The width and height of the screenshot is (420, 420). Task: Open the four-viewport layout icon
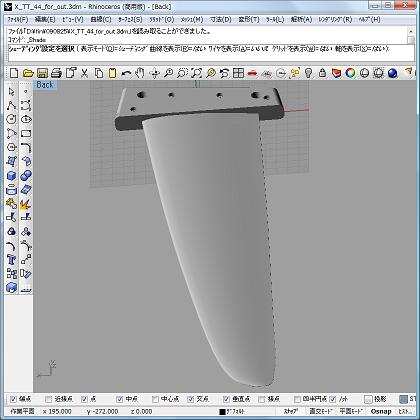238,73
